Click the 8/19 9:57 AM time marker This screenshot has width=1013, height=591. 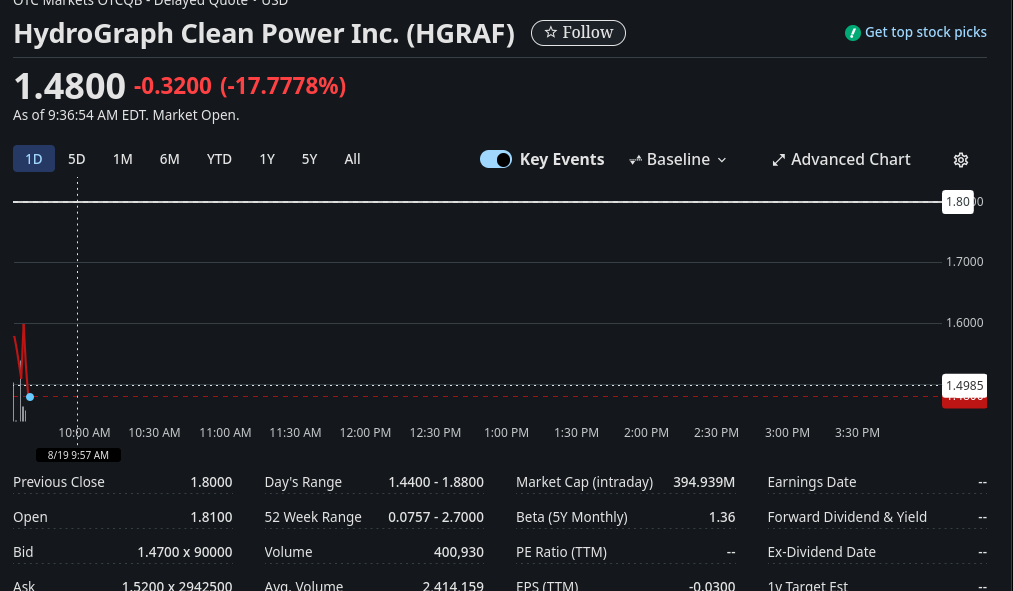pos(78,455)
